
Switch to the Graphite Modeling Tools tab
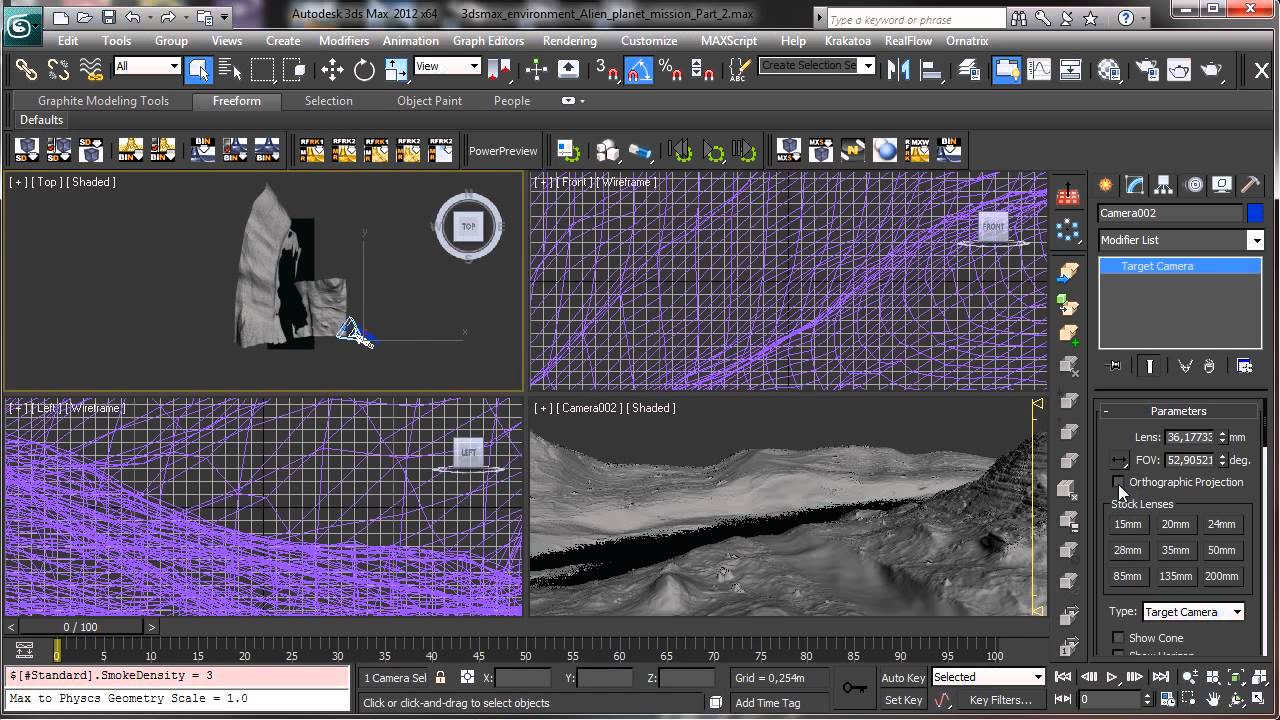[x=103, y=101]
